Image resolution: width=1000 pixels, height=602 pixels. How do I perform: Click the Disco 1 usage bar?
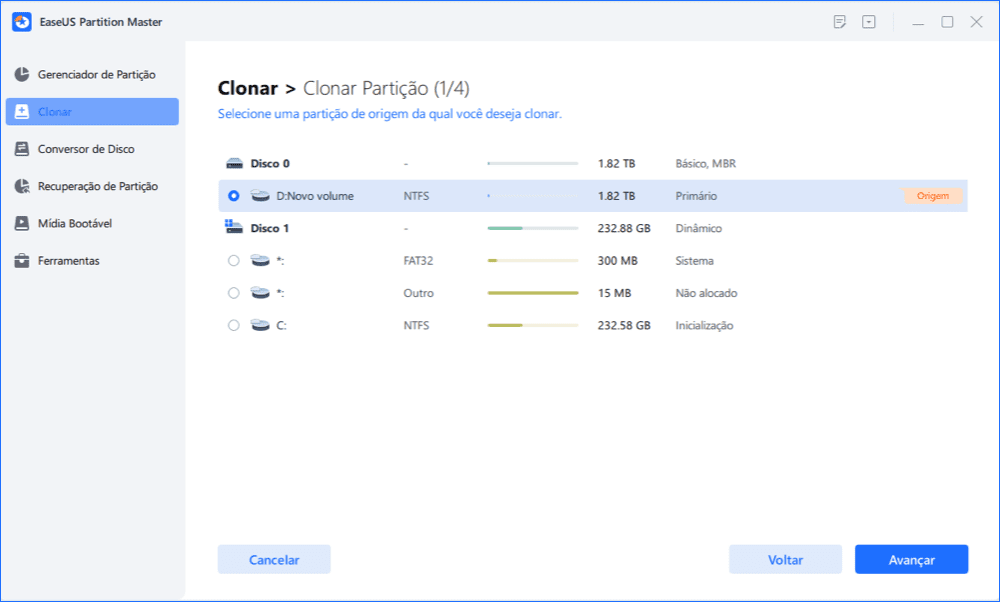[533, 228]
